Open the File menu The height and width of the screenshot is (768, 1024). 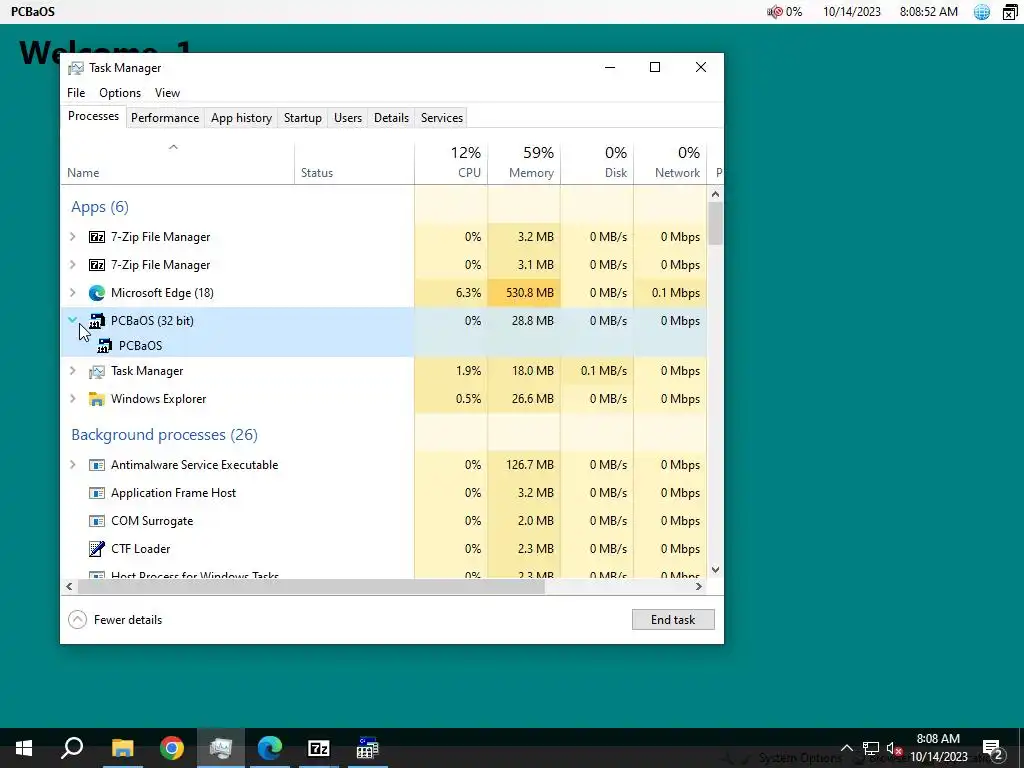pyautogui.click(x=76, y=93)
